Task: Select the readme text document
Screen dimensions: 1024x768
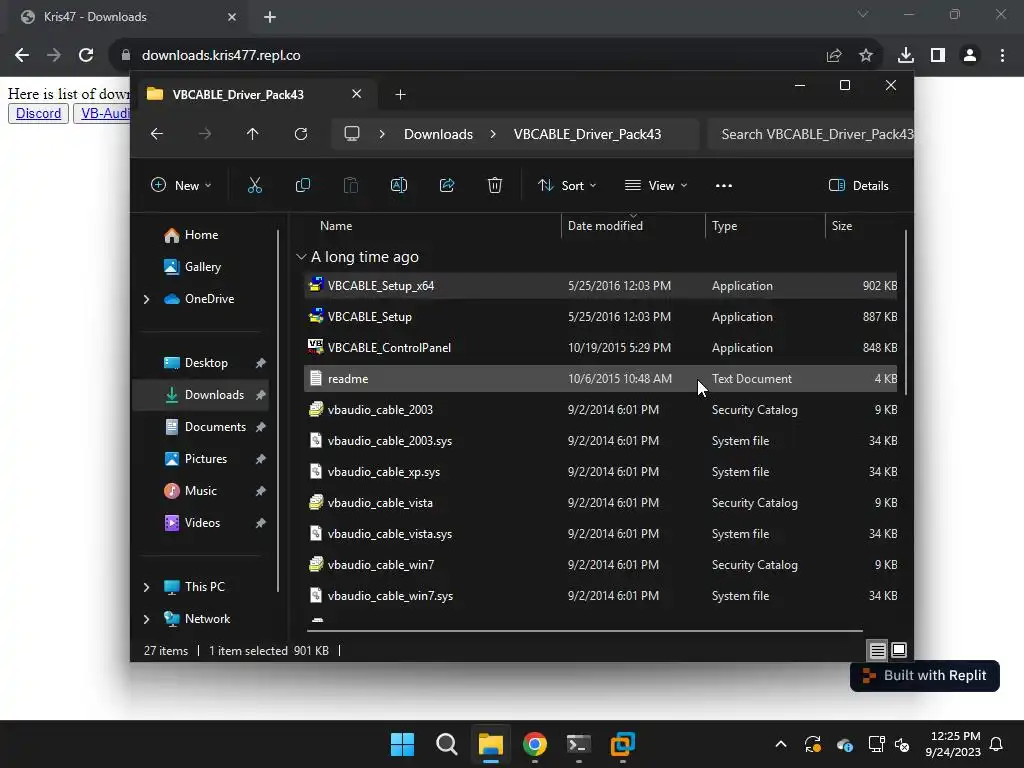Action: (600, 379)
